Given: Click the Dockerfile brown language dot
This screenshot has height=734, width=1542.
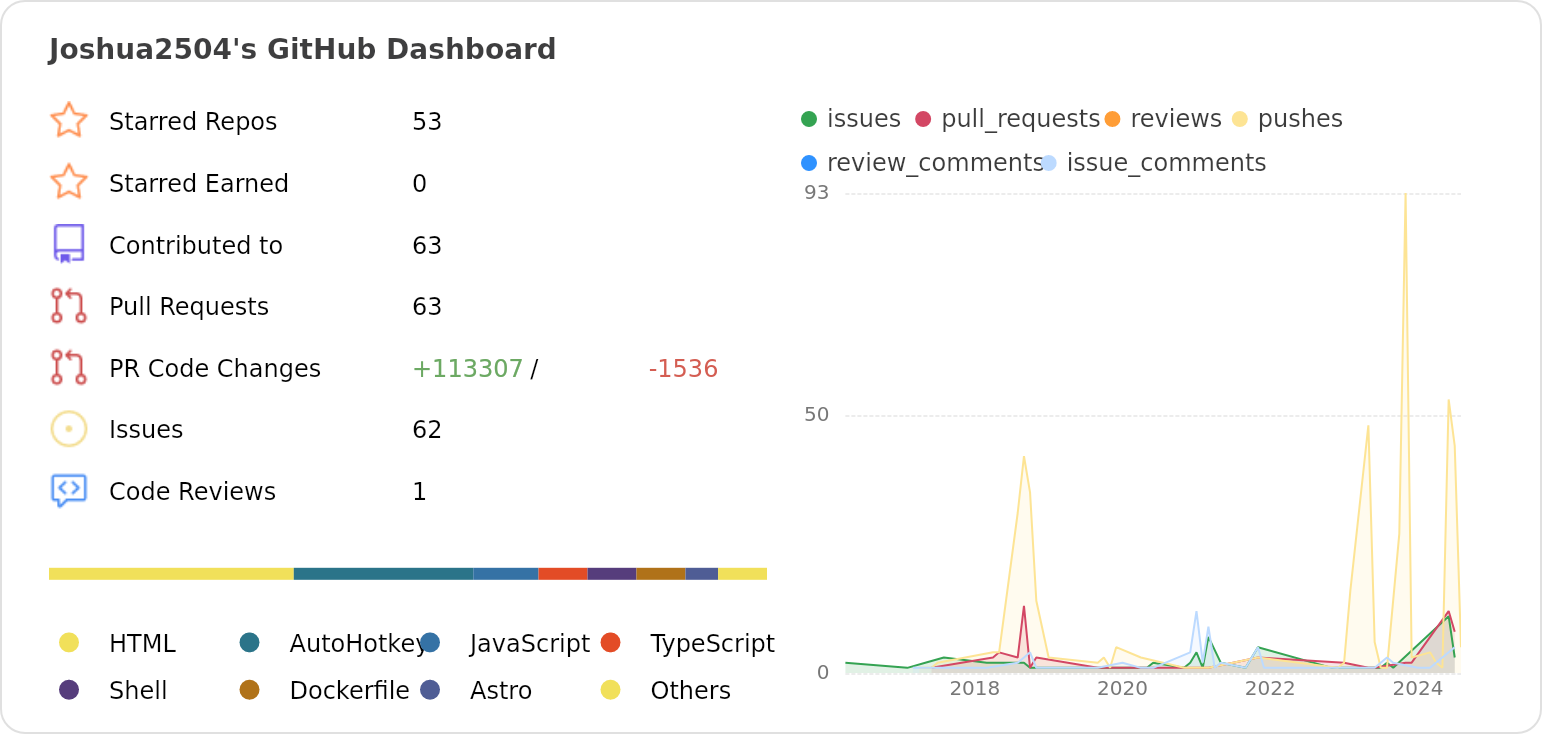Looking at the screenshot, I should pyautogui.click(x=250, y=689).
